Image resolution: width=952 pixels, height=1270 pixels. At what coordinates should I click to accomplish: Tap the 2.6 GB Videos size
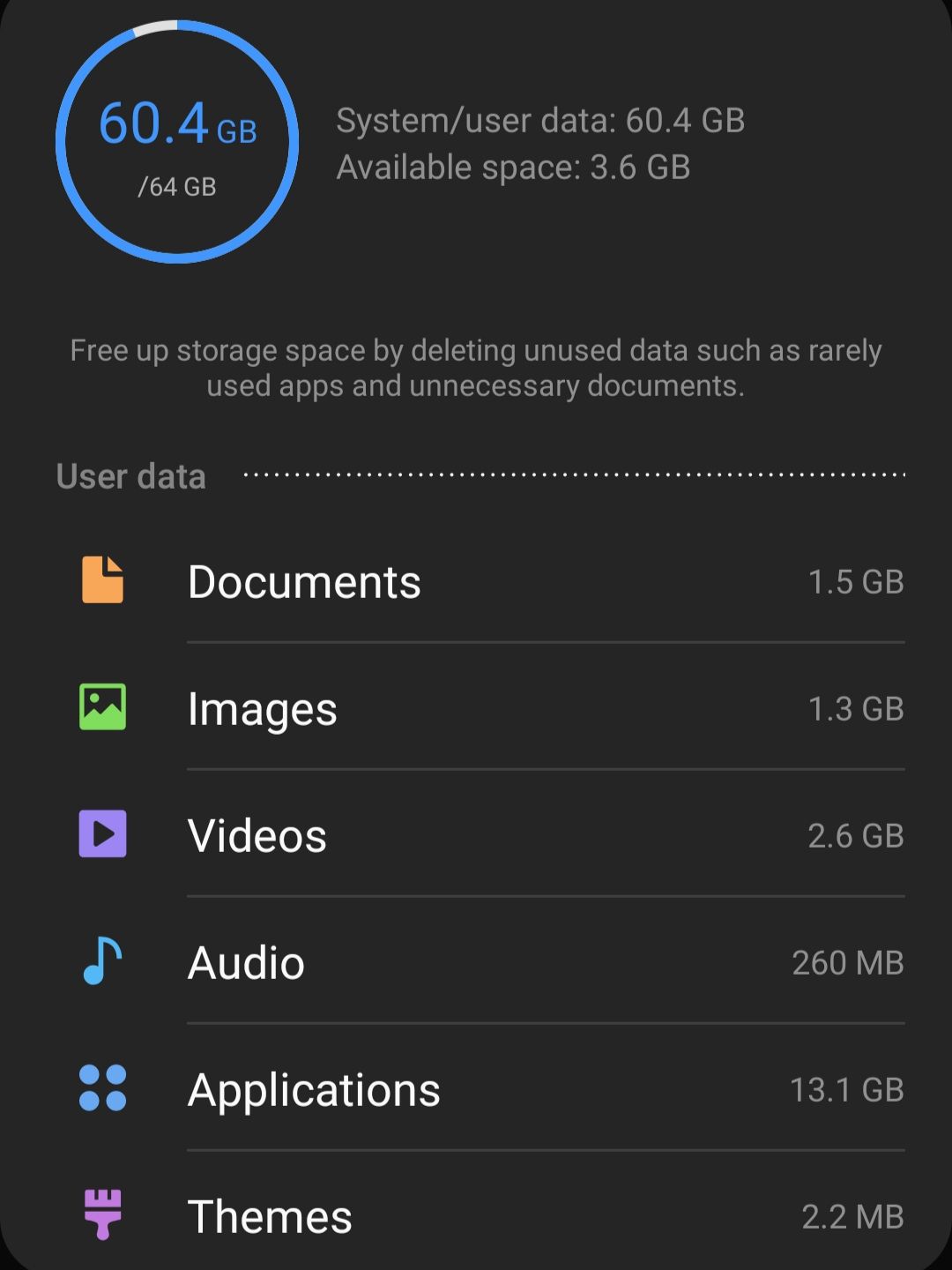click(x=855, y=836)
